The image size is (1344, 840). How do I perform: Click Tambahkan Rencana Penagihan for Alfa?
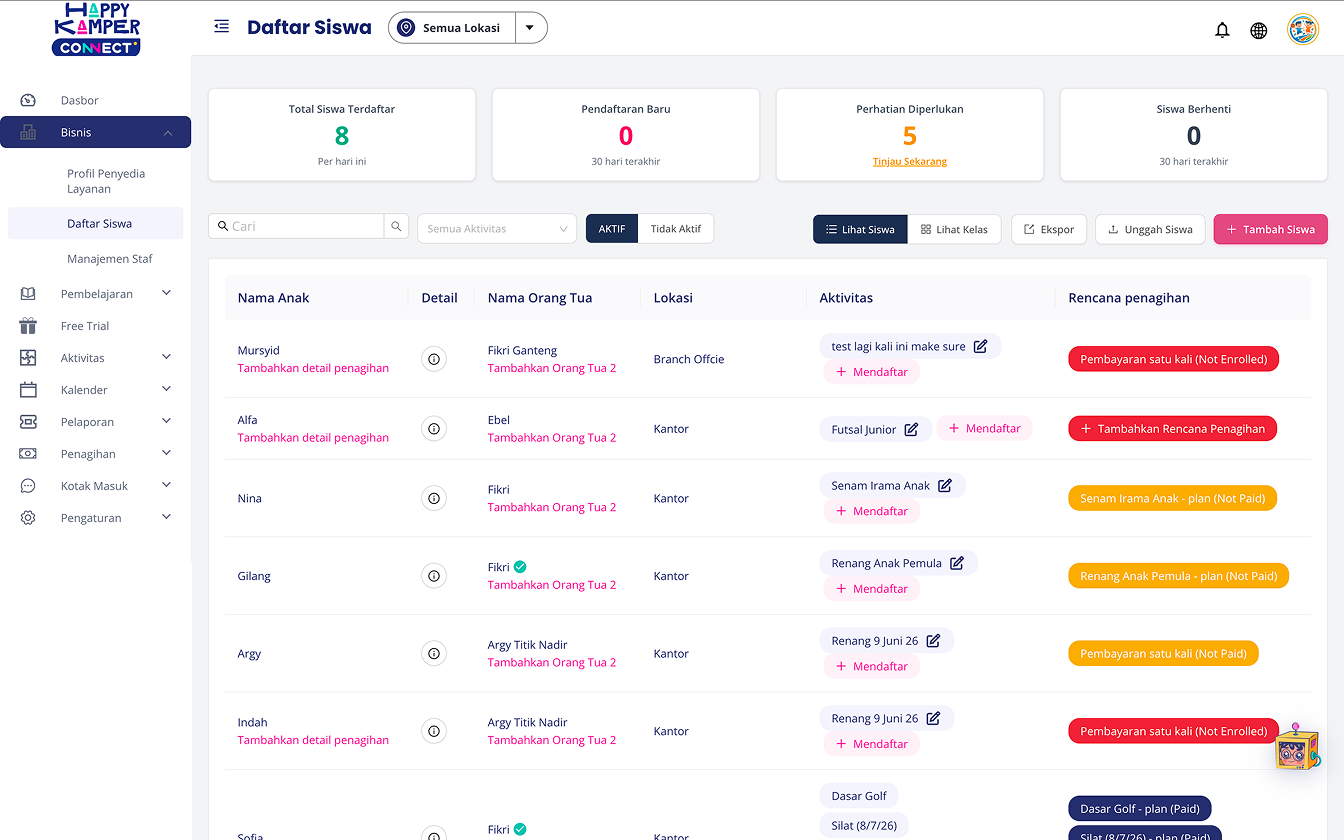click(x=1172, y=429)
